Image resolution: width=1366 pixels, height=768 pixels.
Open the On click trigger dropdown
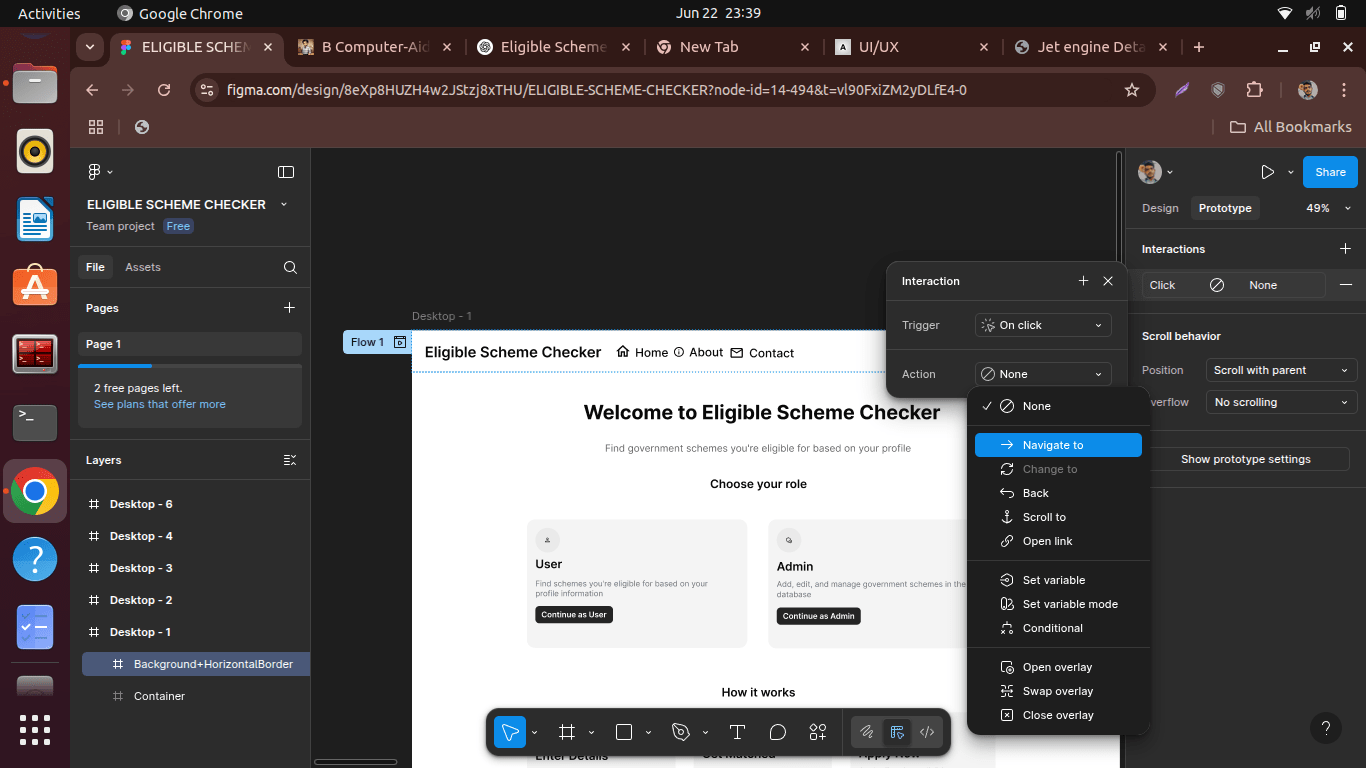tap(1043, 325)
